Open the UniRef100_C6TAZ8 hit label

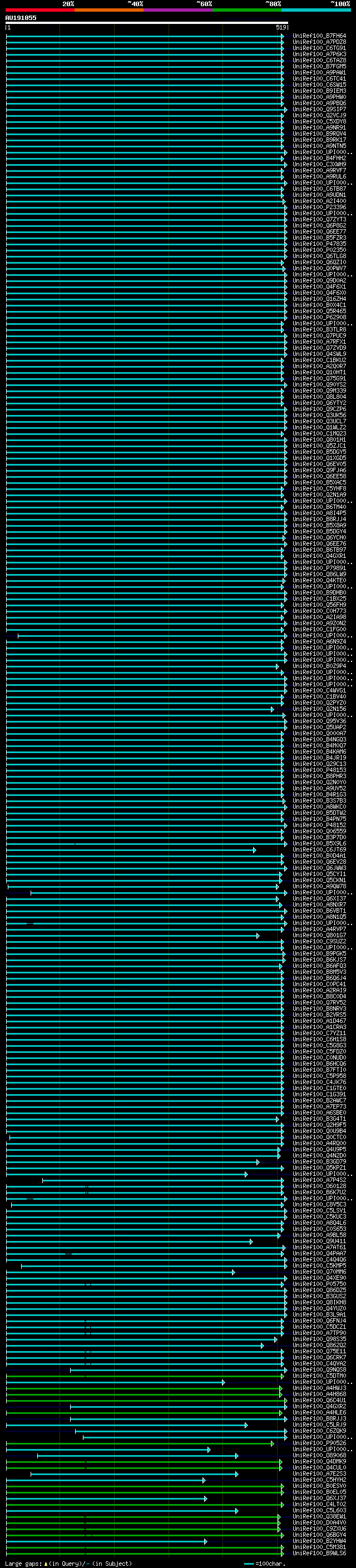point(319,60)
